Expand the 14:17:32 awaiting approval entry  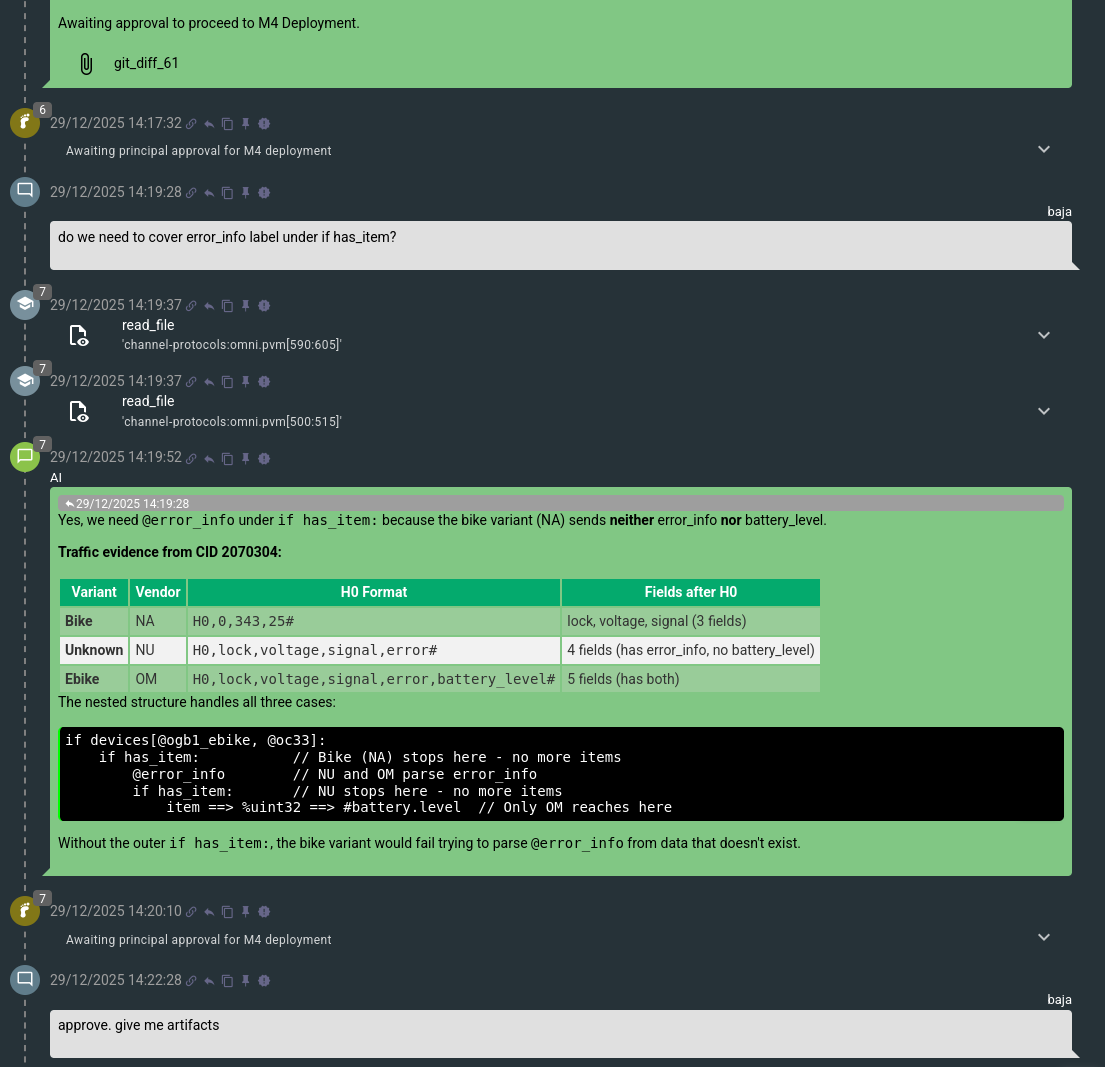(1044, 150)
